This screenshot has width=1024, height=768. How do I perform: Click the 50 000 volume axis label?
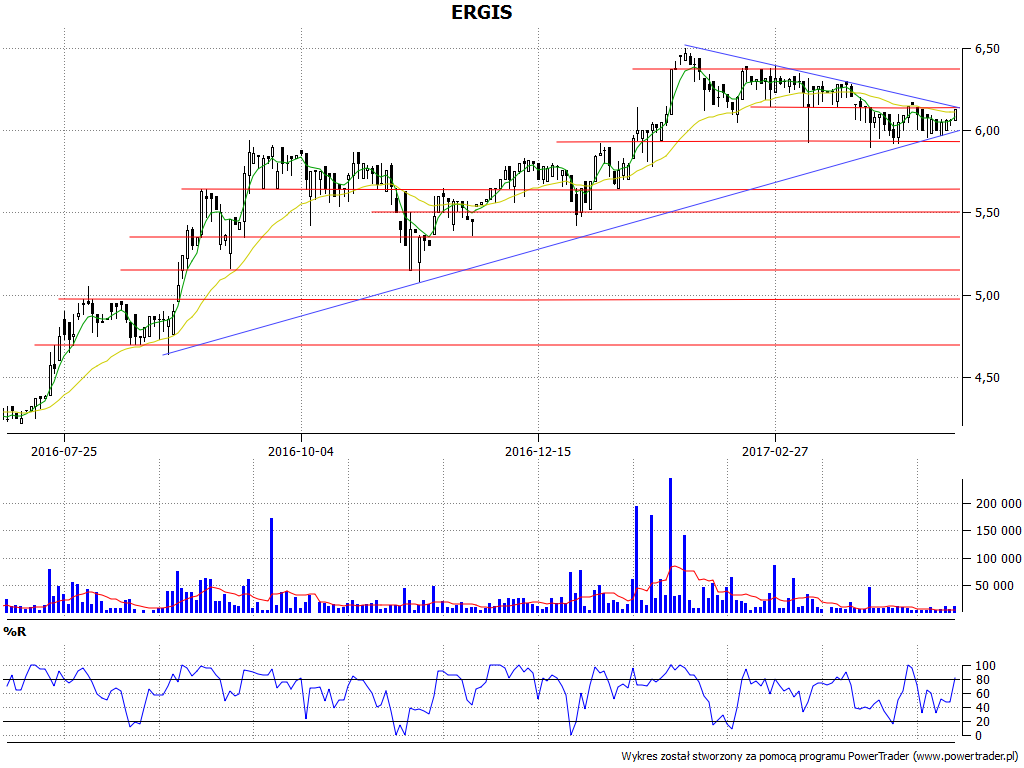997,586
